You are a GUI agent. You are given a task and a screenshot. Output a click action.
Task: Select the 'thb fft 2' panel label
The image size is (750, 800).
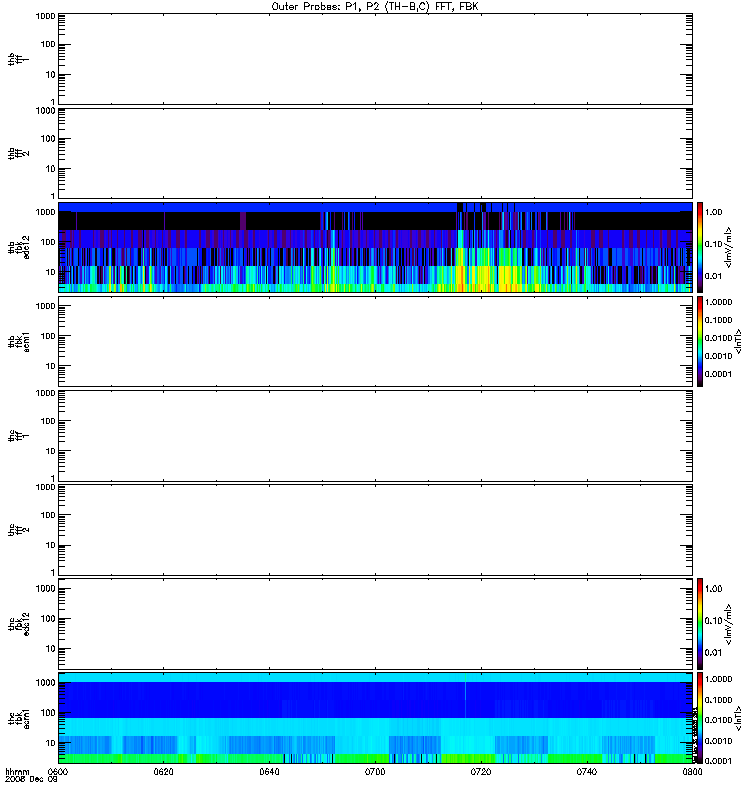click(x=18, y=153)
